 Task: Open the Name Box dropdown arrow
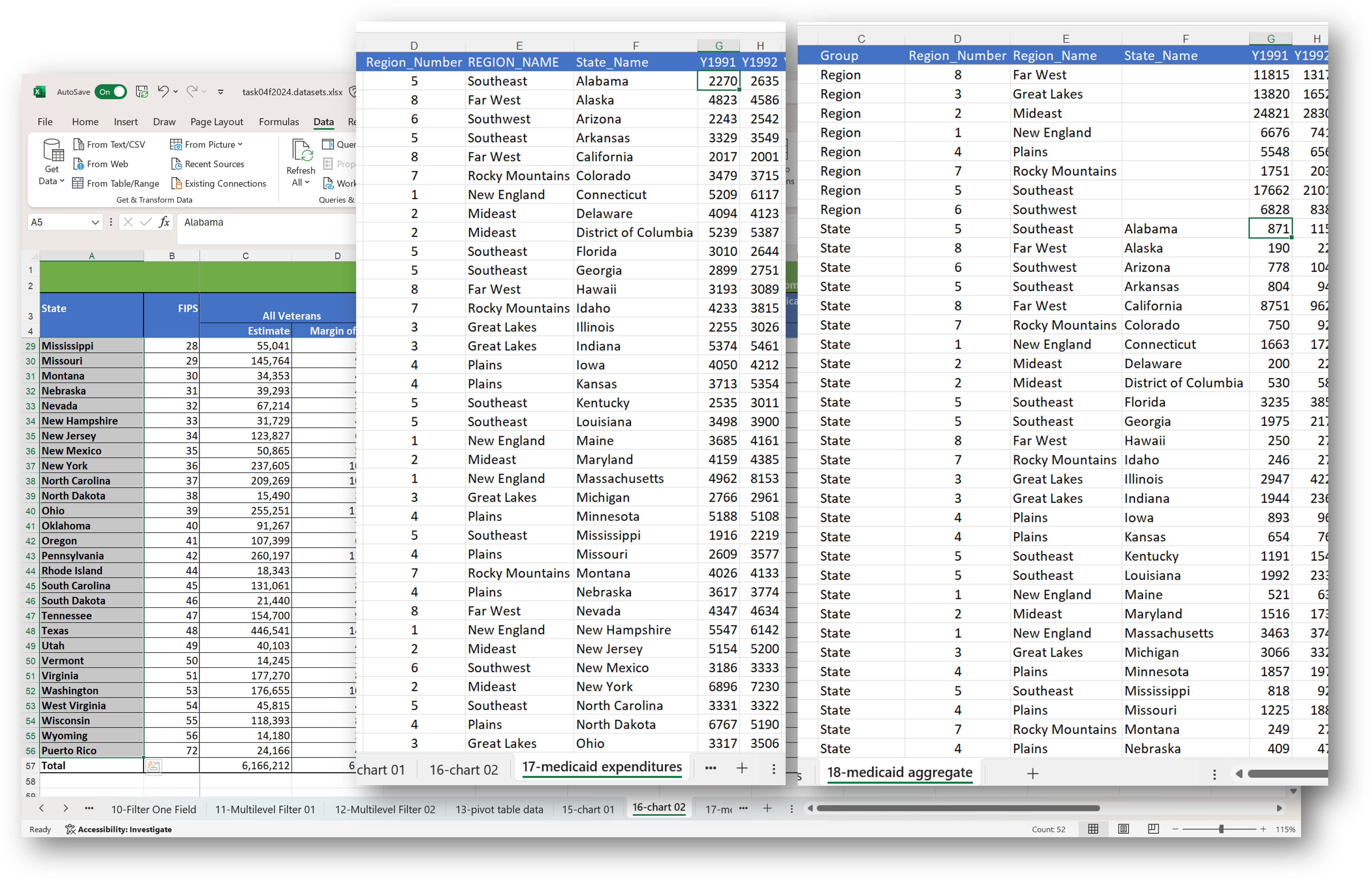pos(96,222)
